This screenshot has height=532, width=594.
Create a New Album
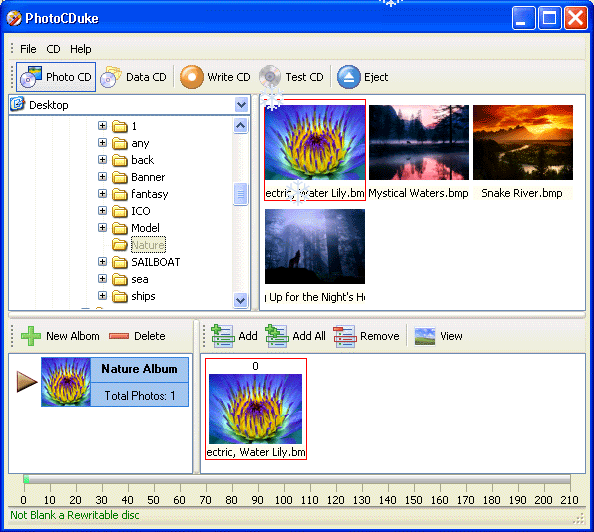(60, 336)
